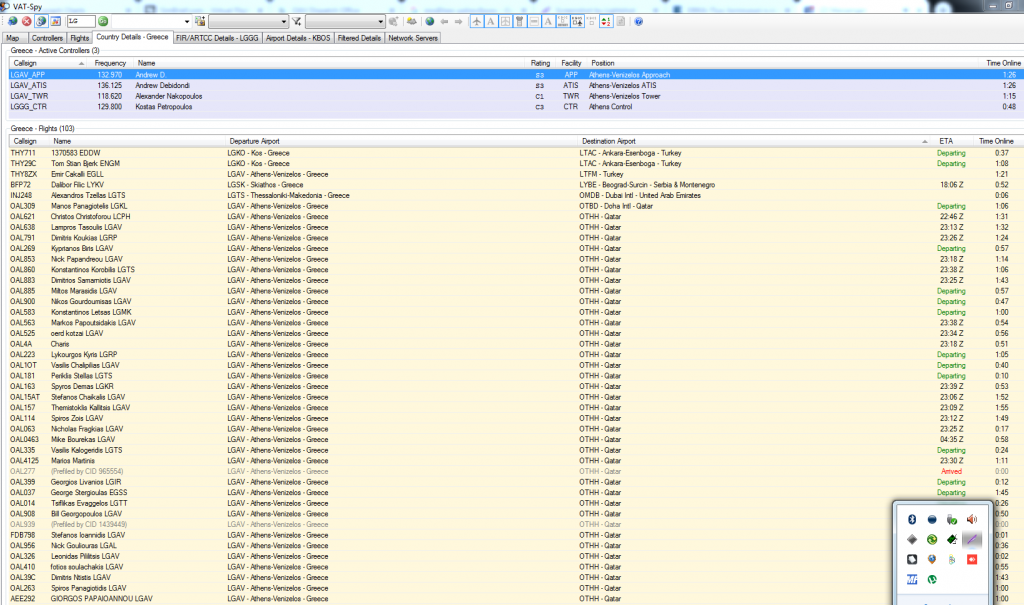
Task: Open the Flights tab
Action: [x=80, y=38]
